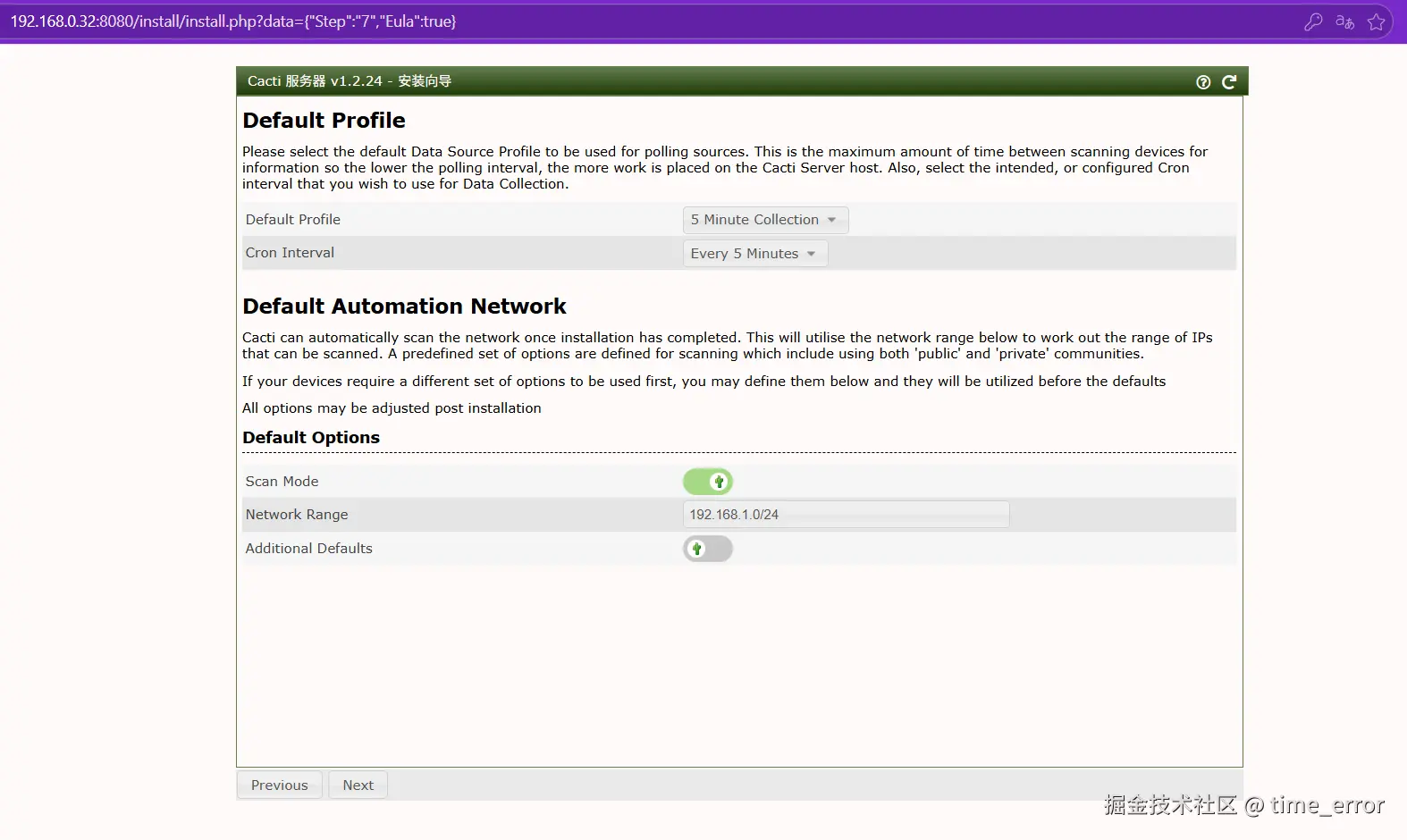This screenshot has width=1407, height=840.
Task: Enable the Additional Defaults toggle
Action: 708,549
